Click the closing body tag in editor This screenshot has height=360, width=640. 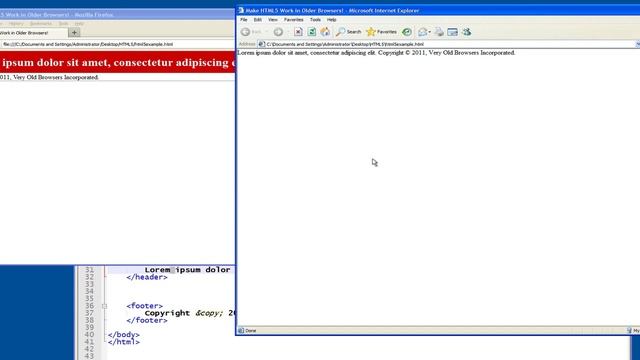pos(124,335)
